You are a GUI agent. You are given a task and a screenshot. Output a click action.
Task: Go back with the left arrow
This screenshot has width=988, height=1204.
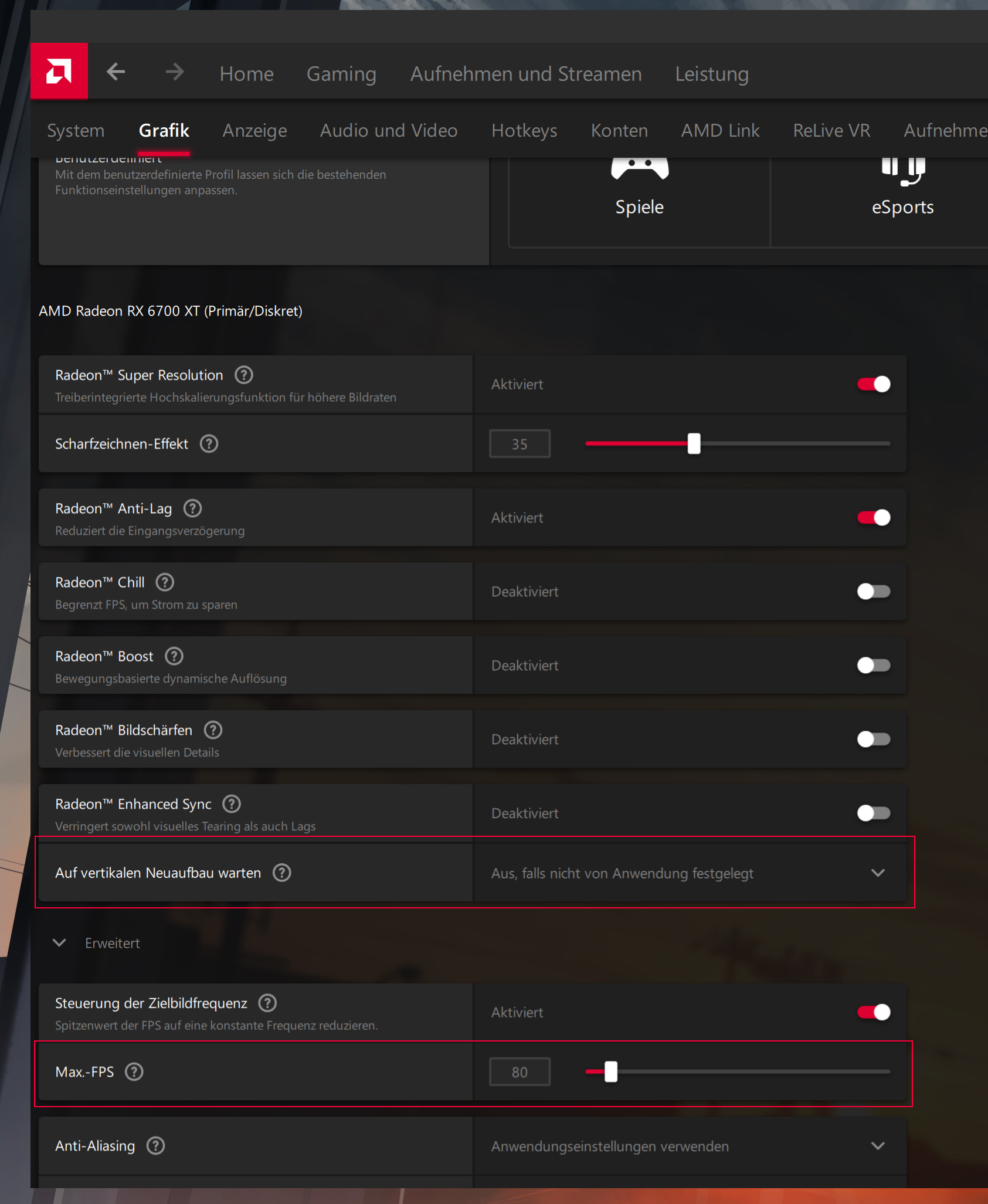116,72
